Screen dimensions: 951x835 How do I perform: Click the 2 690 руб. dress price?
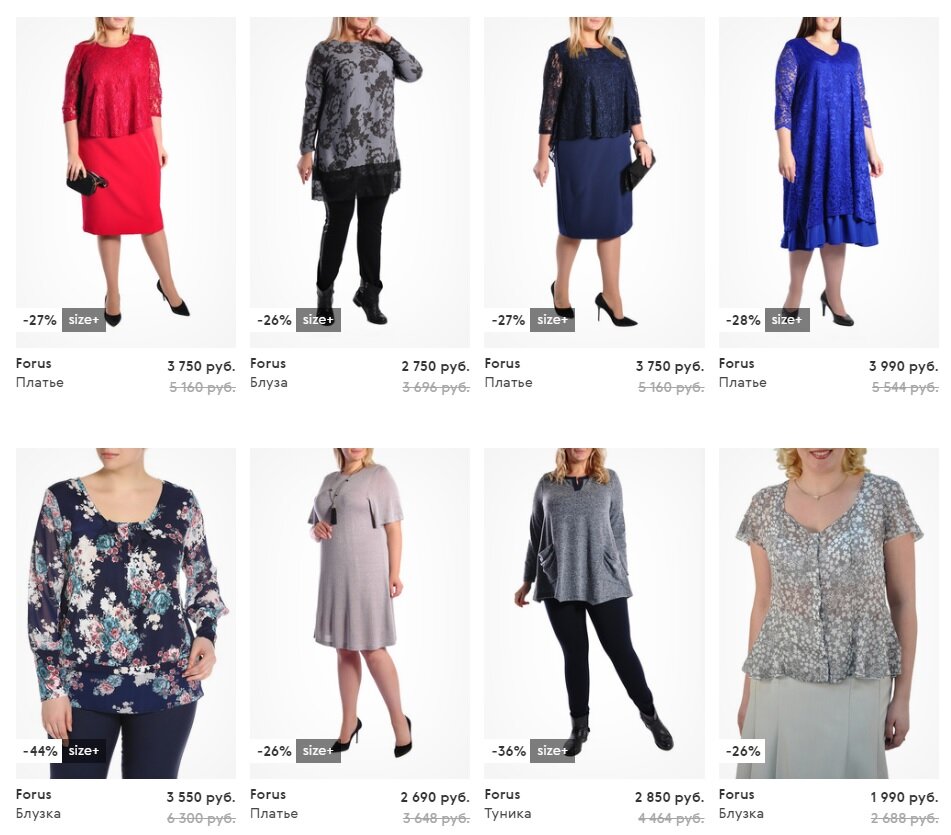[435, 797]
